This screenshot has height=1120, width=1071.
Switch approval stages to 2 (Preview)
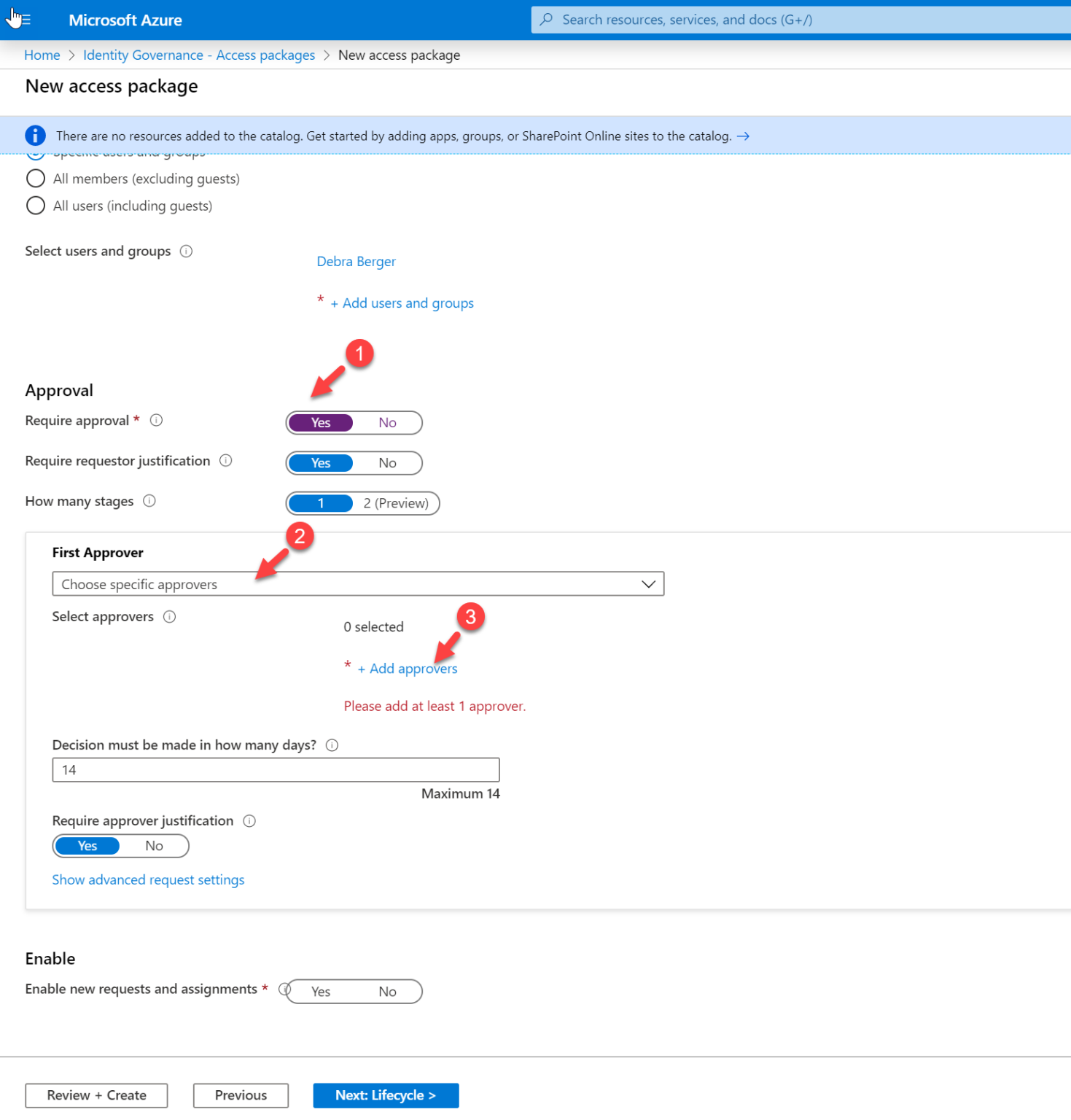pyautogui.click(x=396, y=503)
